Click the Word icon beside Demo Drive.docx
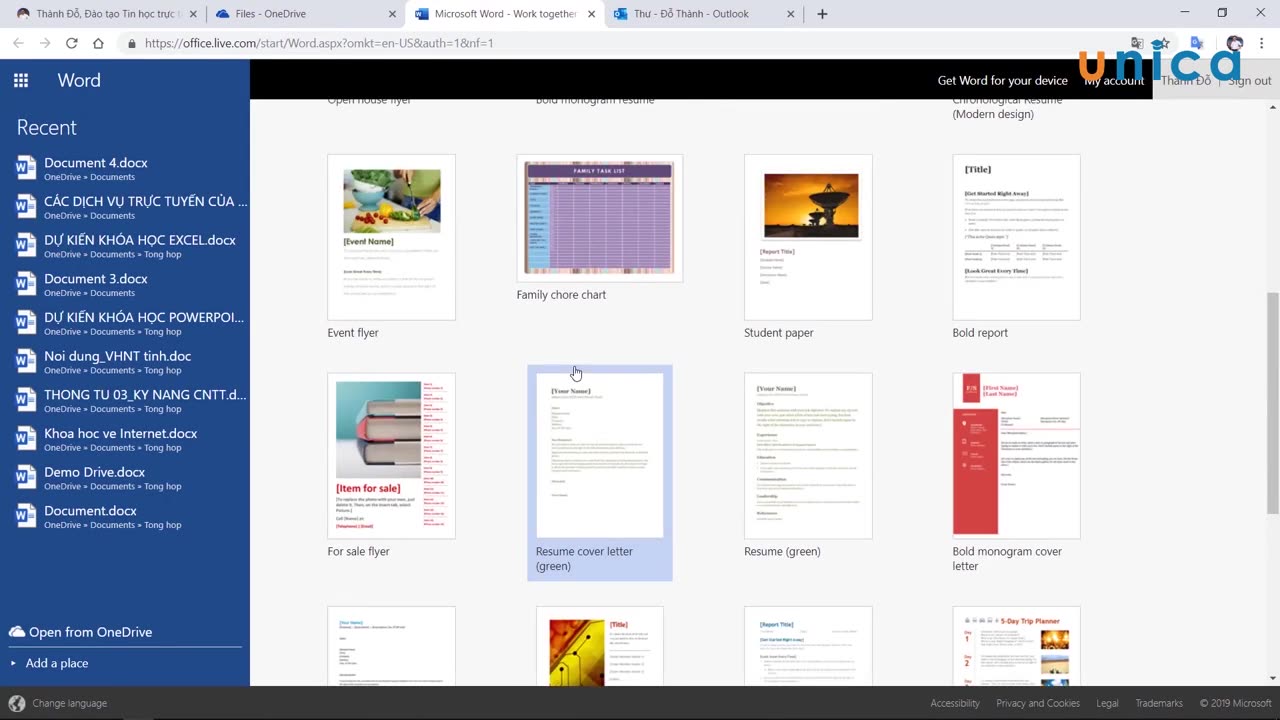 click(x=26, y=477)
